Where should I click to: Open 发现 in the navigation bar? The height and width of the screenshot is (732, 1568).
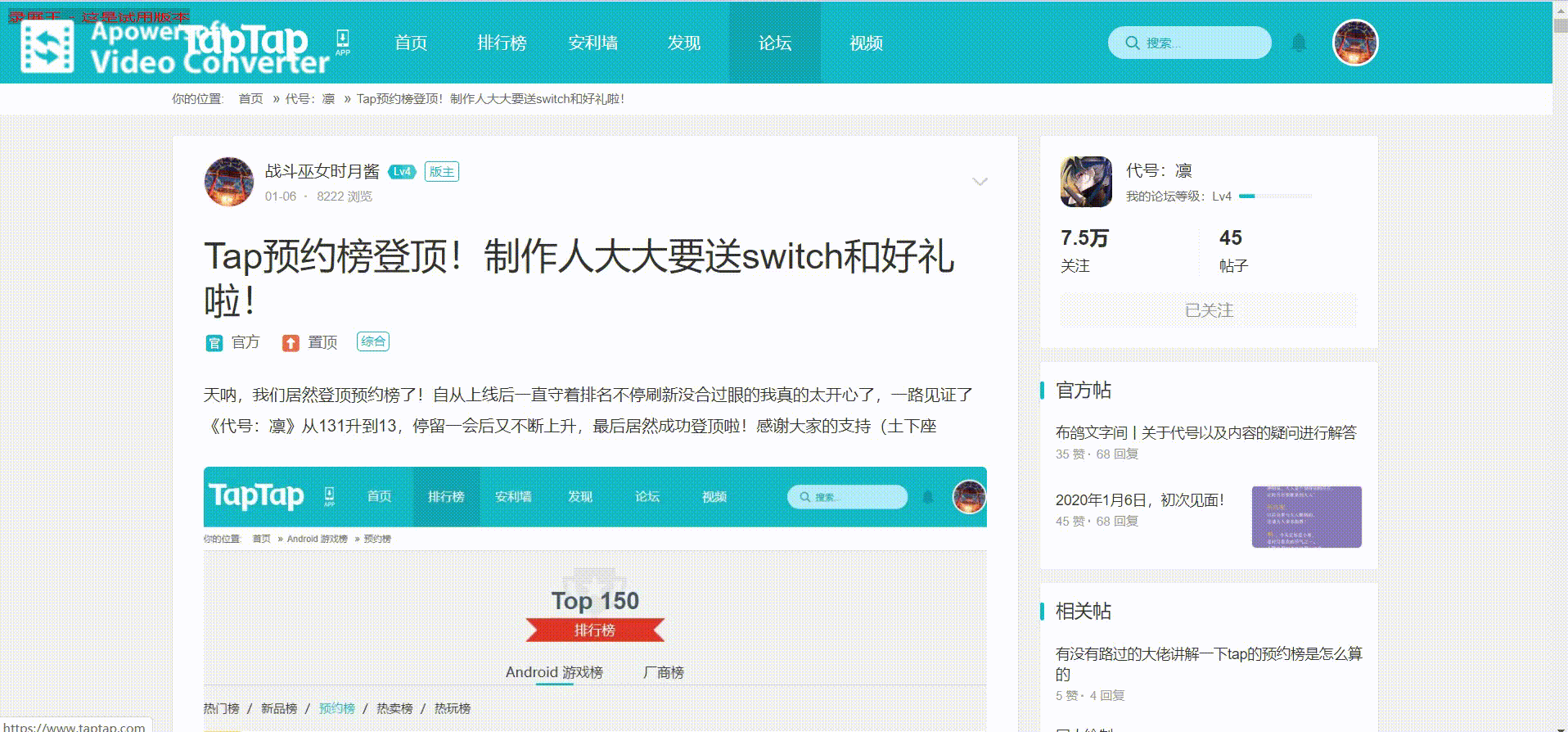(684, 43)
